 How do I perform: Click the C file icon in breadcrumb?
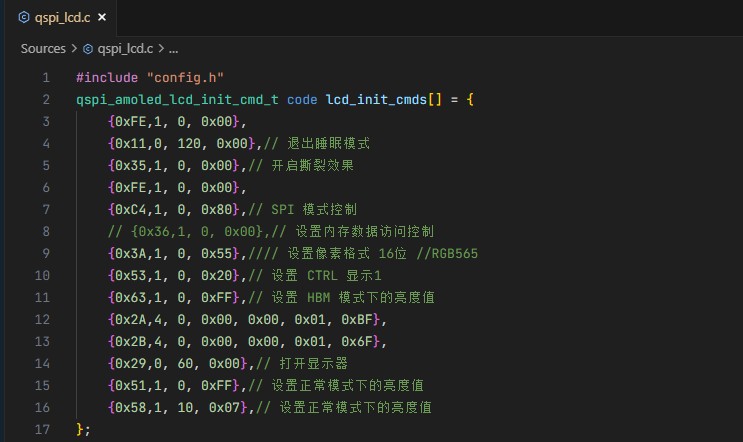(x=88, y=49)
